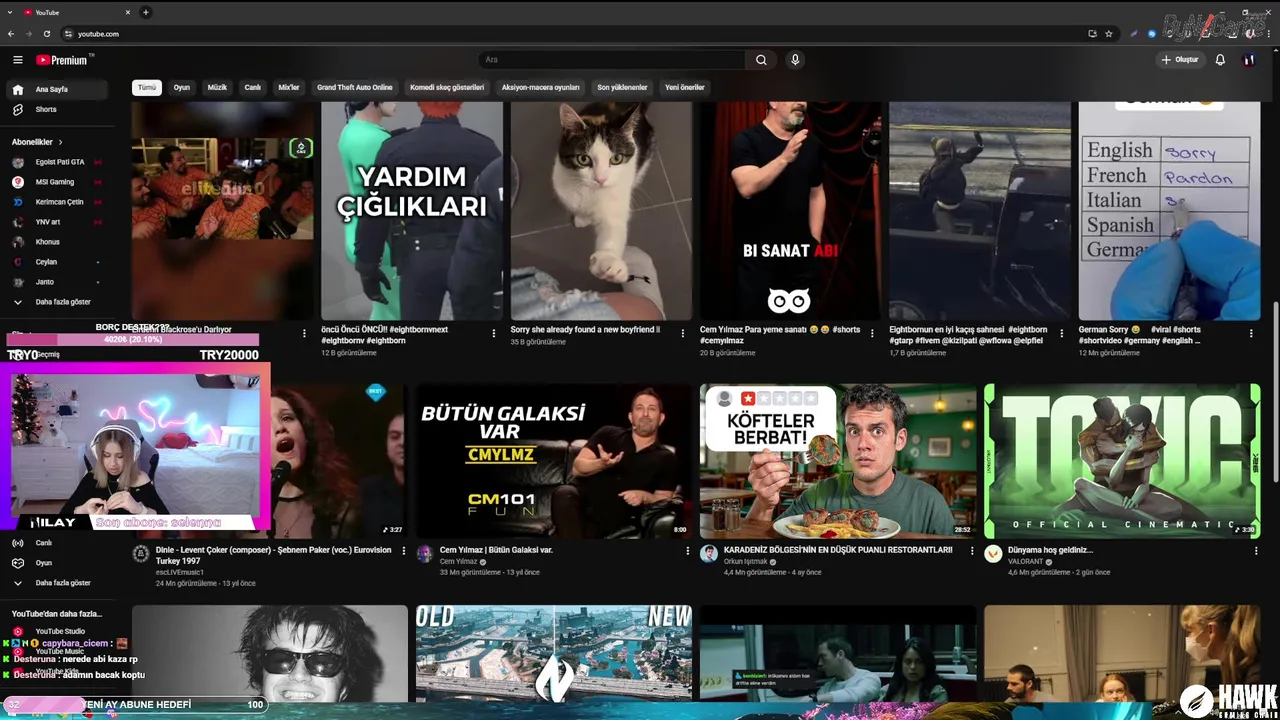Select Yeni öneriler chip

(685, 87)
